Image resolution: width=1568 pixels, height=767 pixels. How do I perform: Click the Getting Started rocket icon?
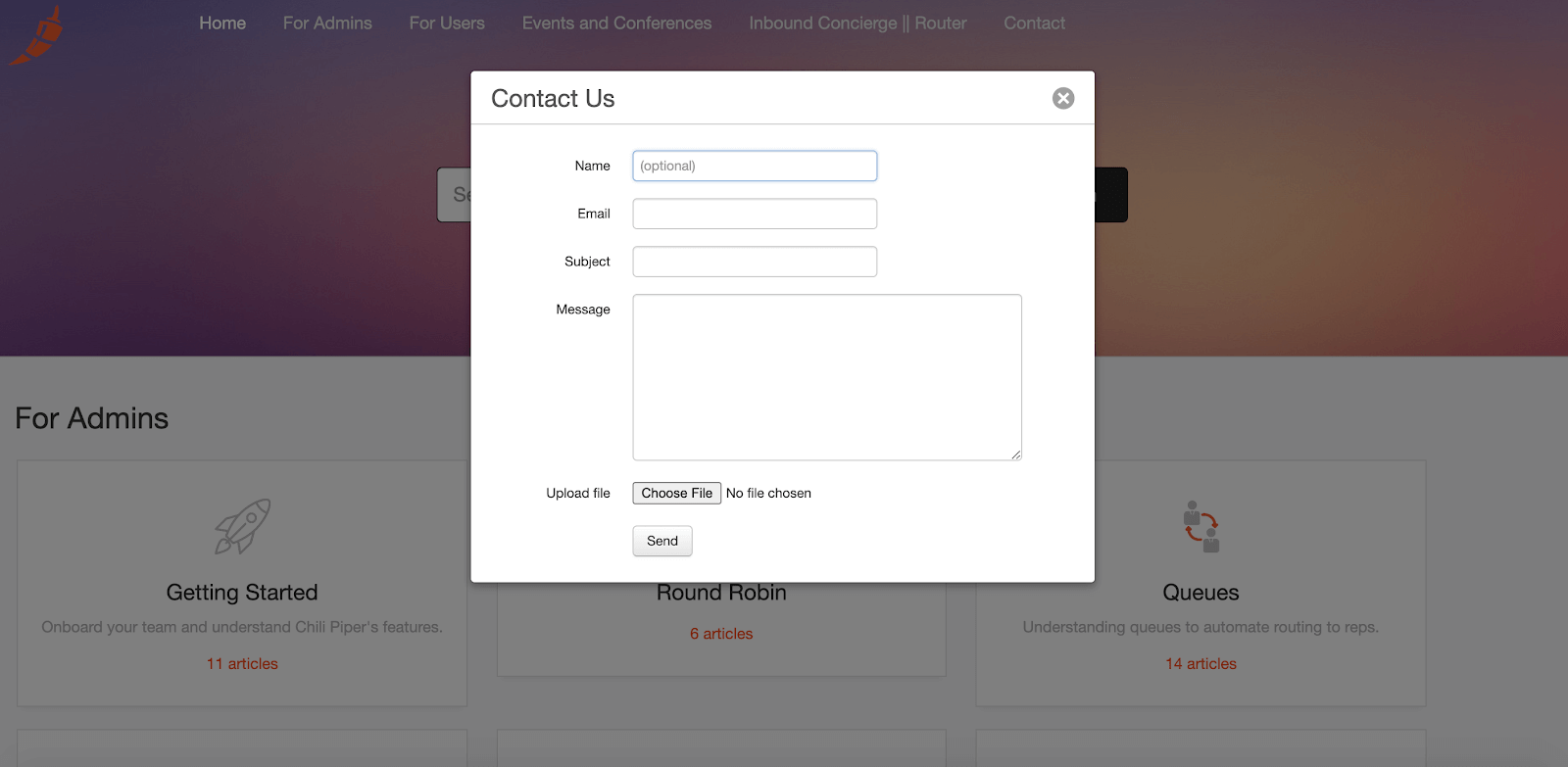coord(242,527)
